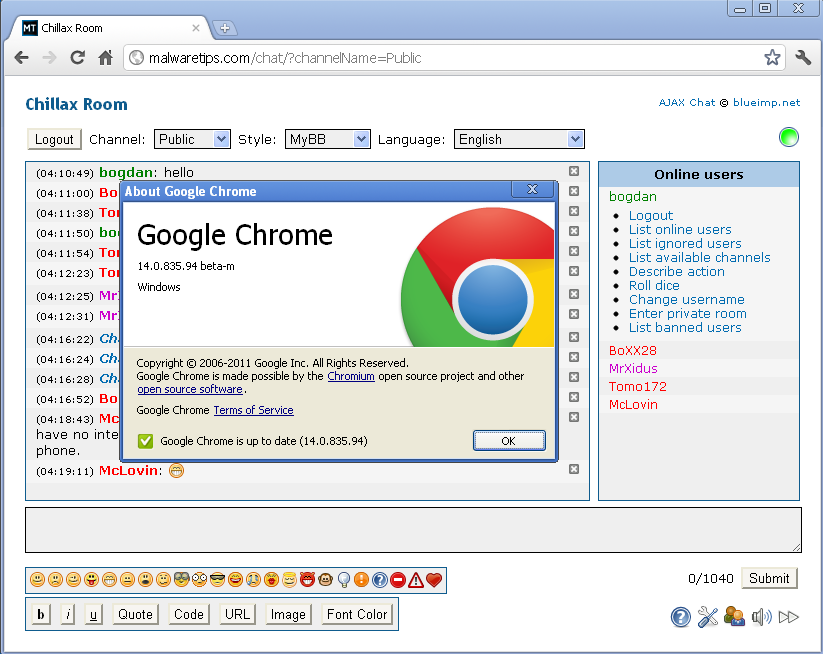
Task: Click OK in About Google Chrome dialog
Action: coord(509,440)
